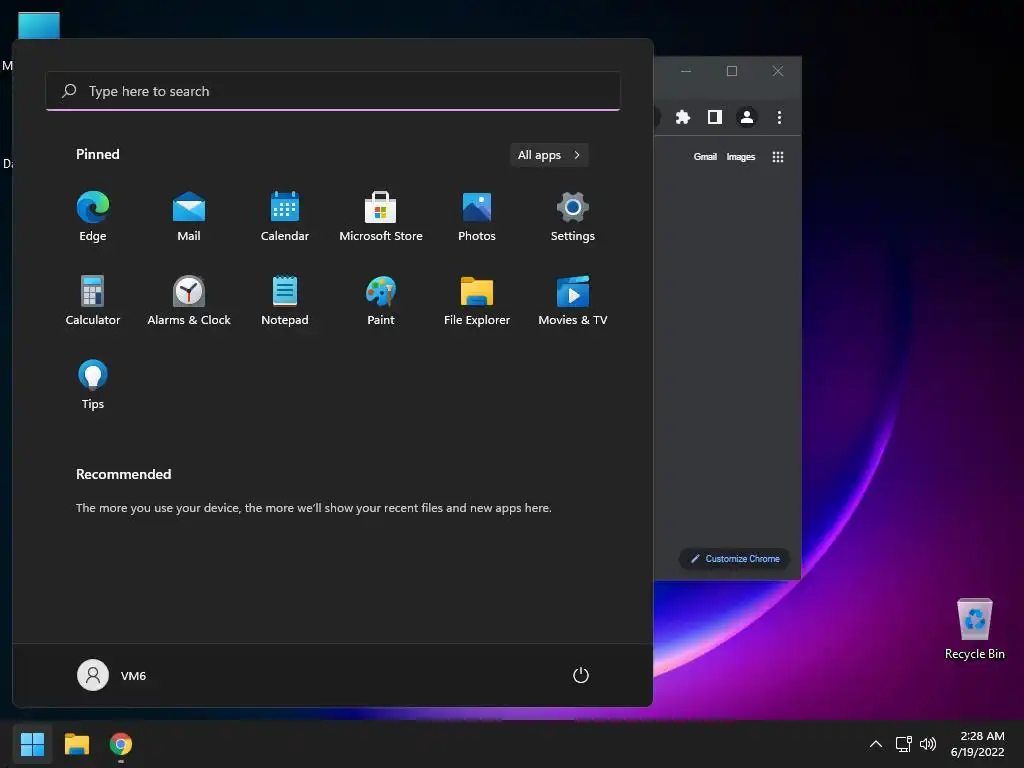Open the Tips app

[93, 385]
